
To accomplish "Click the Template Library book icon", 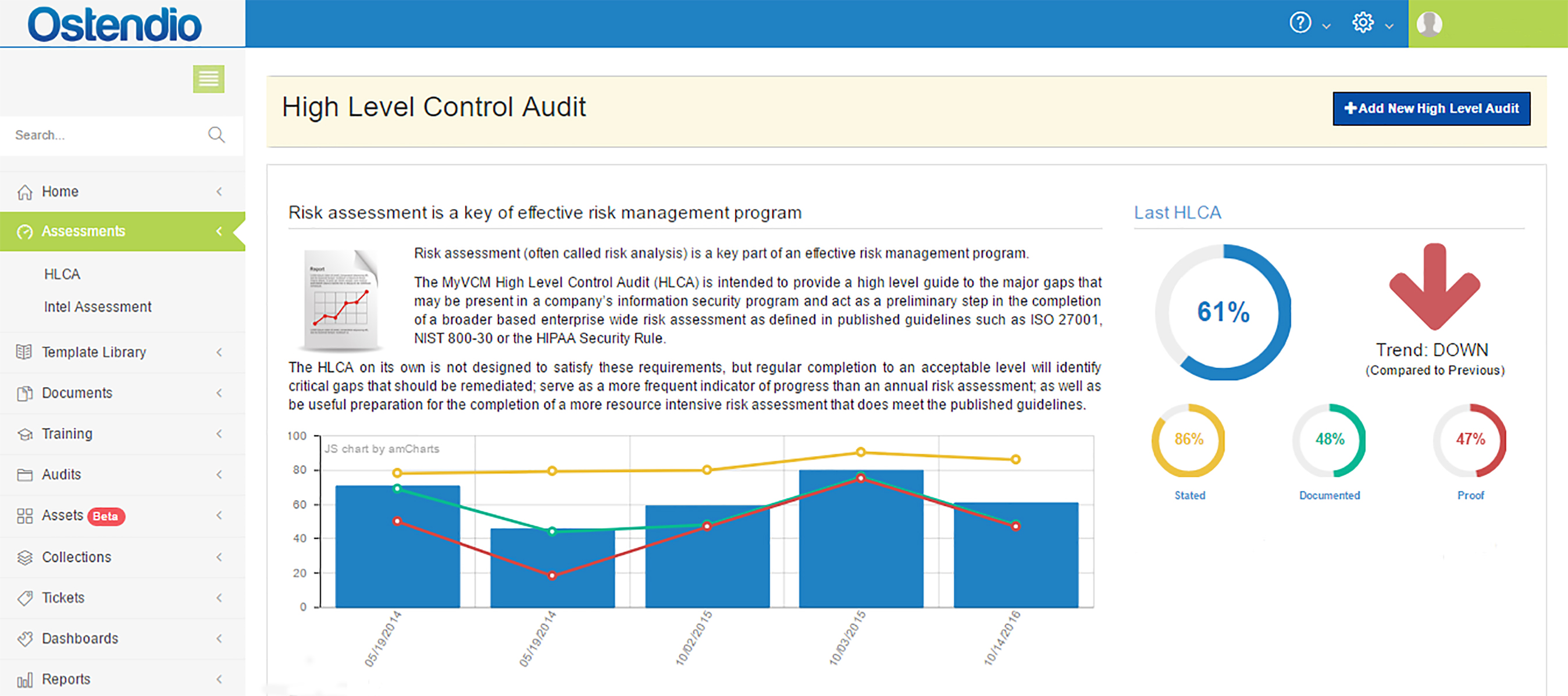I will [24, 352].
